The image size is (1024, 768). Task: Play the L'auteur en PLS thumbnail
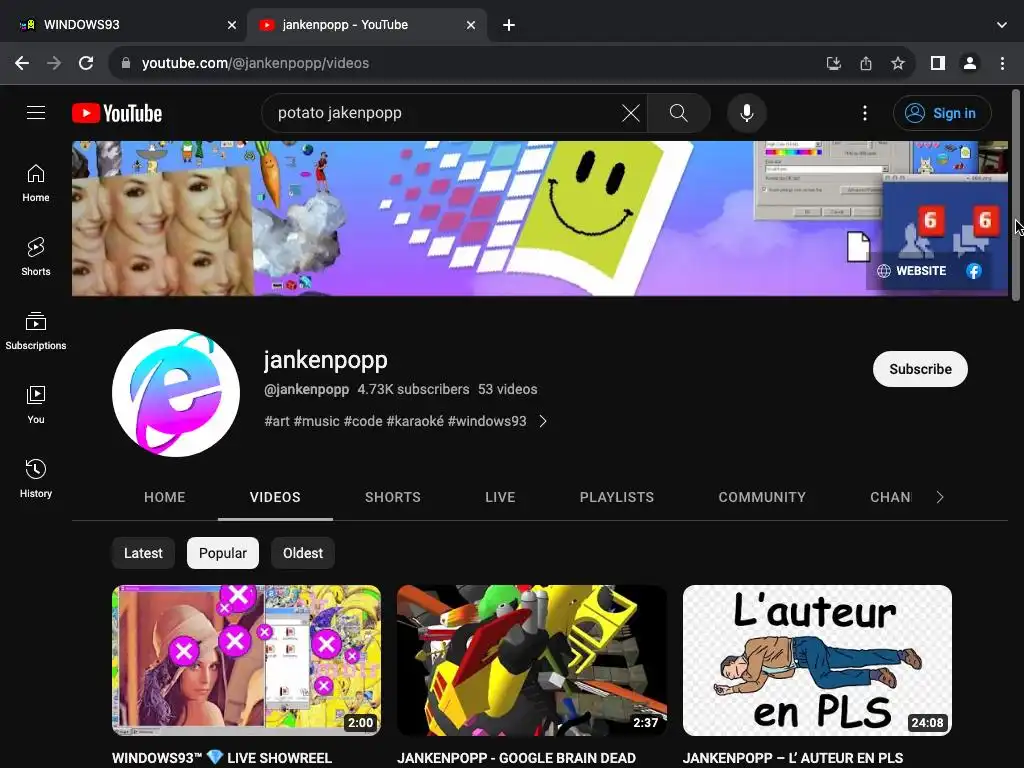coord(817,660)
